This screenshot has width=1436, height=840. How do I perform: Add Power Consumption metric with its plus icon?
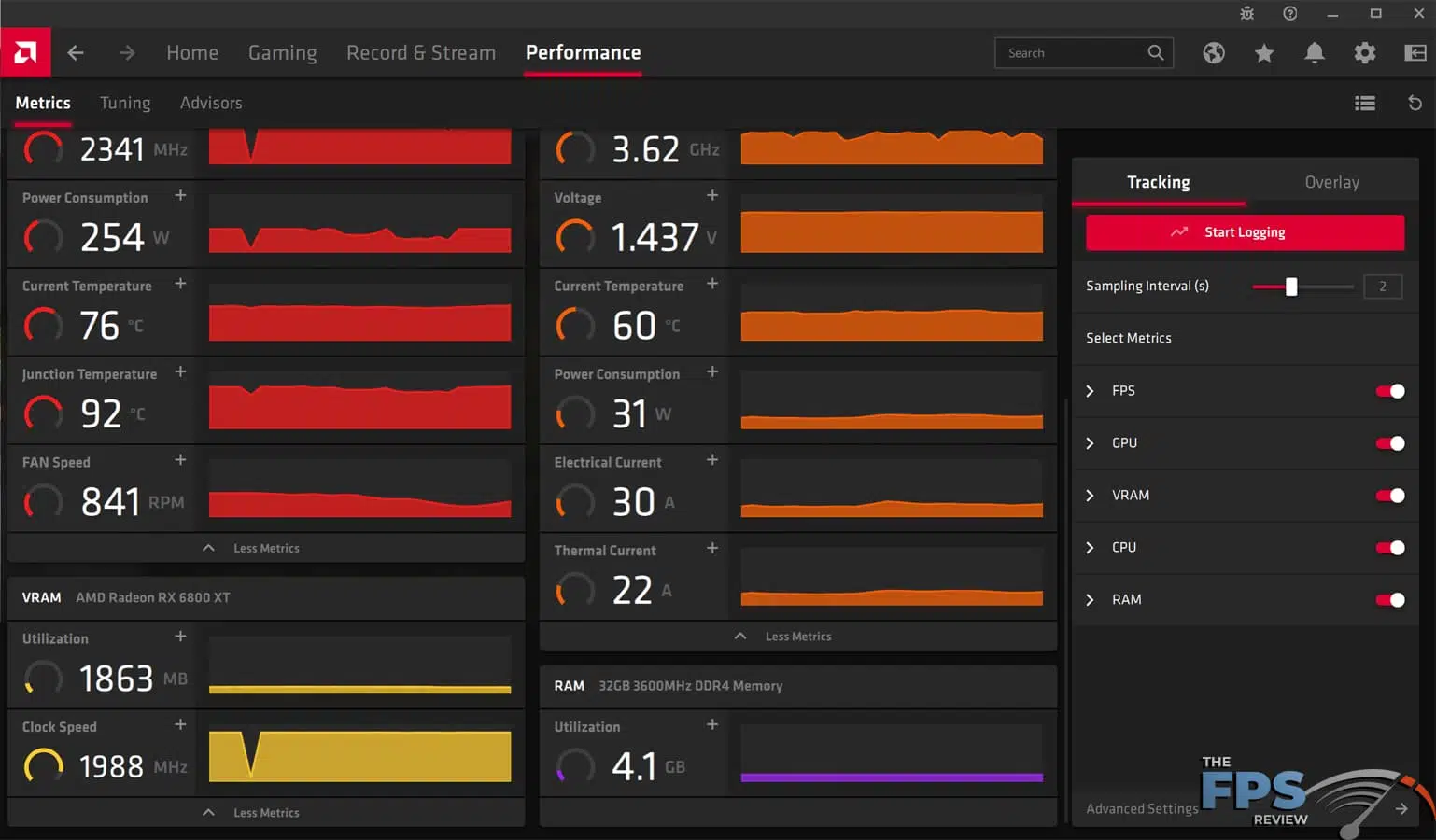click(179, 195)
